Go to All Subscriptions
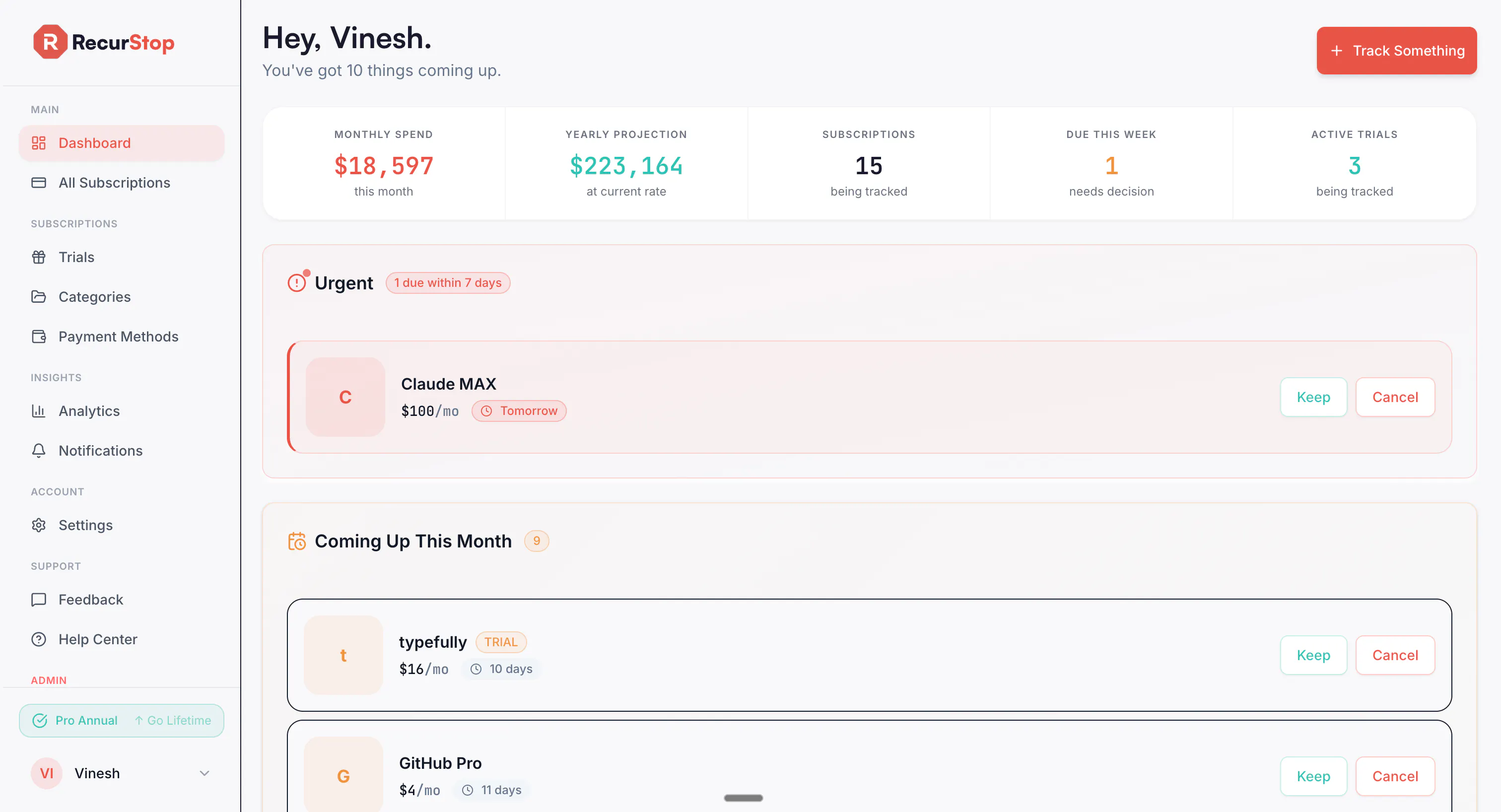This screenshot has height=812, width=1501. click(121, 182)
